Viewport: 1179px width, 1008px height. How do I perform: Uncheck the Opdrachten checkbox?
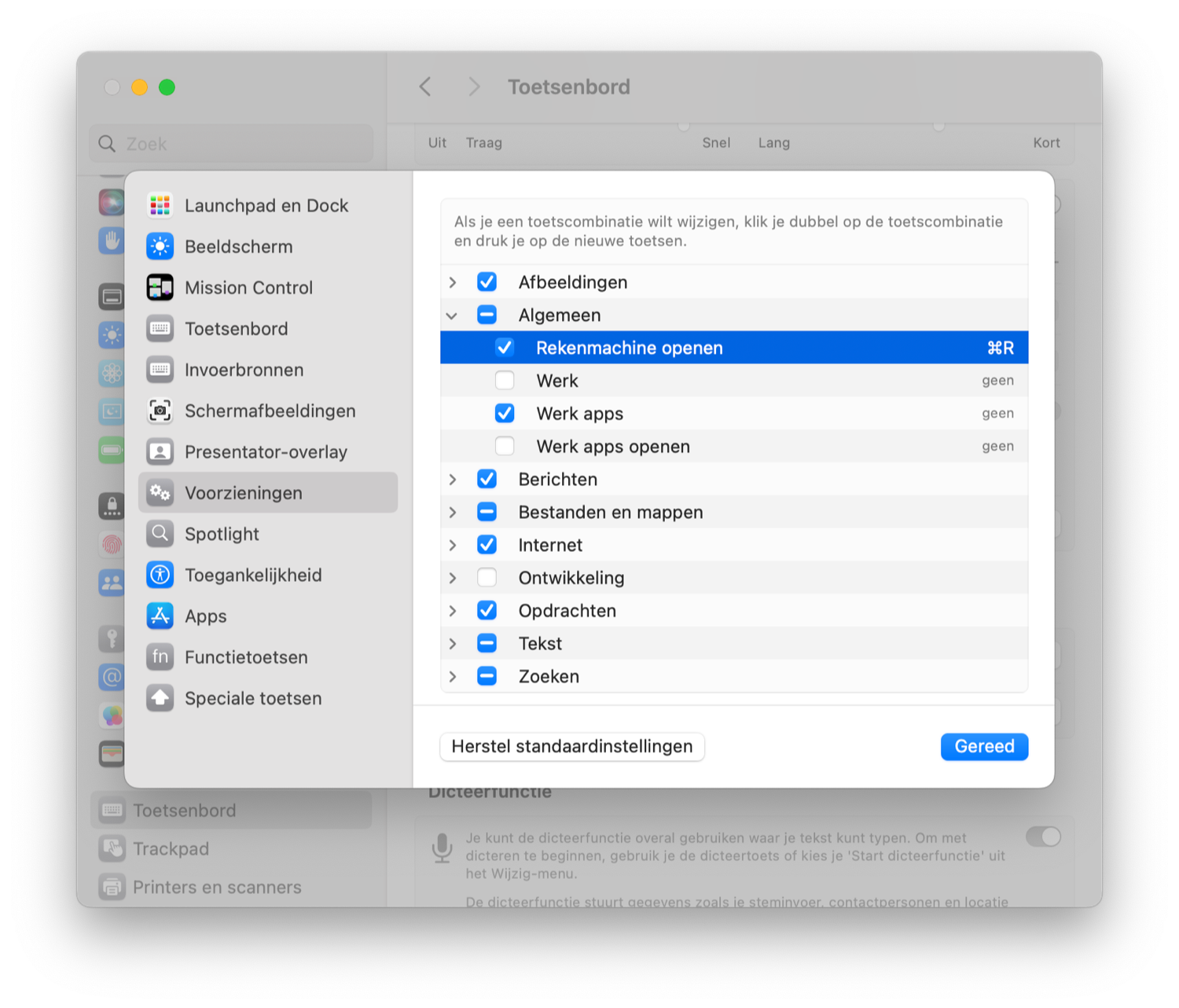[487, 610]
